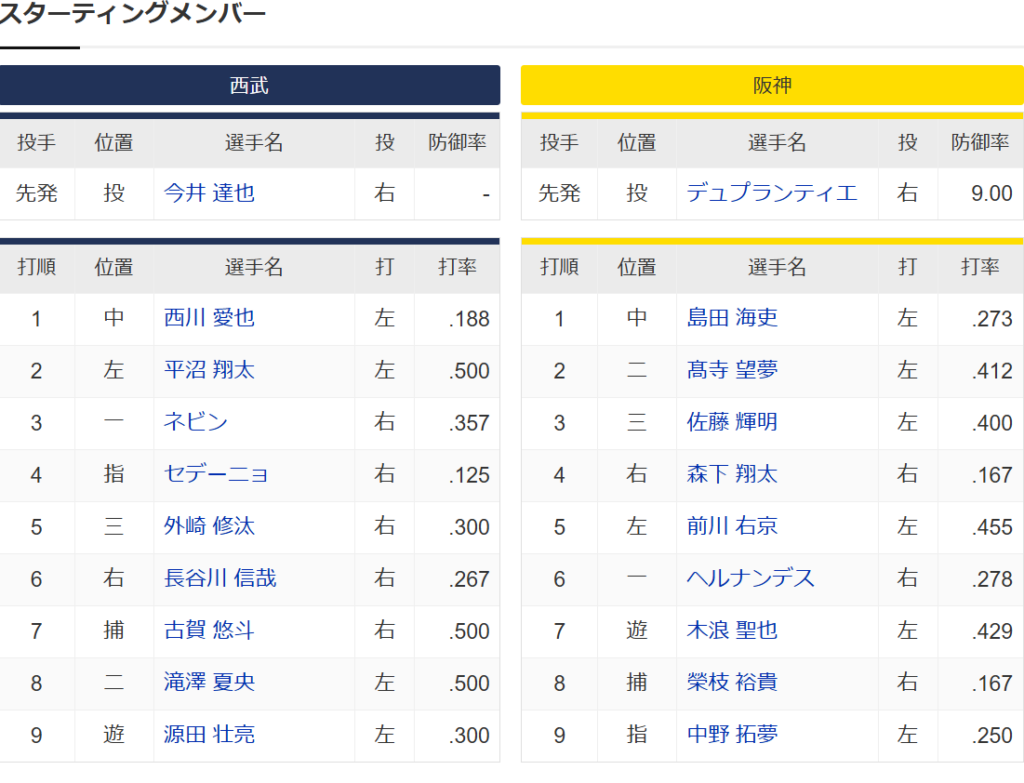Open 前川 右京 player link
Screen dimensions: 1024x783
732,526
